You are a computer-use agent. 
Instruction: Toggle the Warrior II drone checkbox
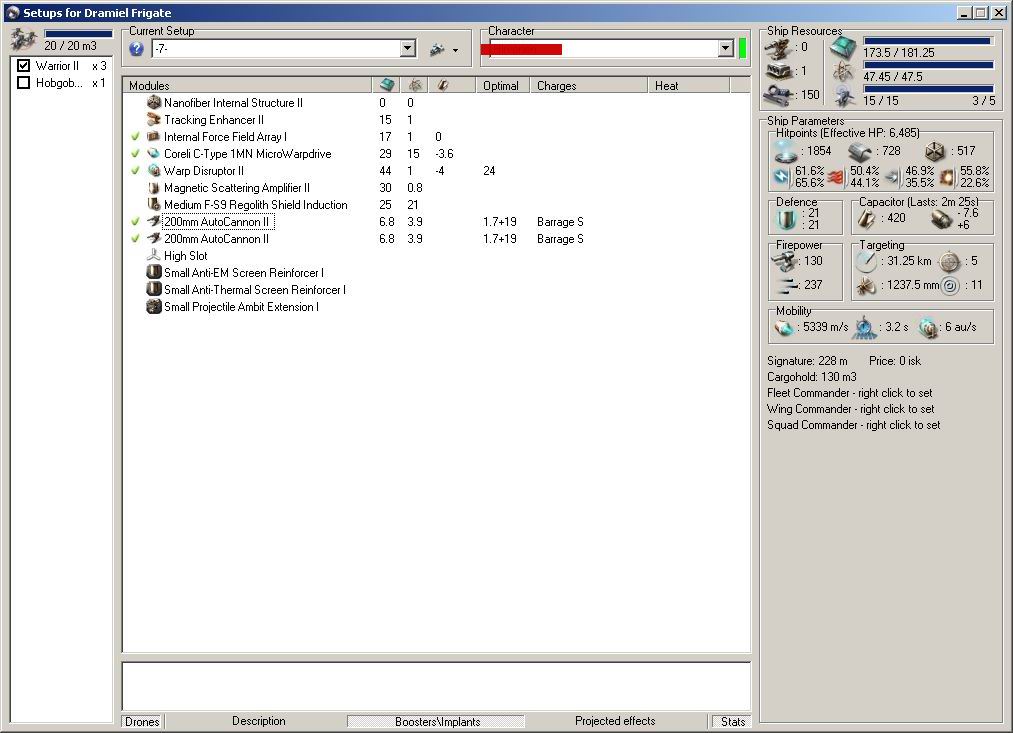click(24, 66)
